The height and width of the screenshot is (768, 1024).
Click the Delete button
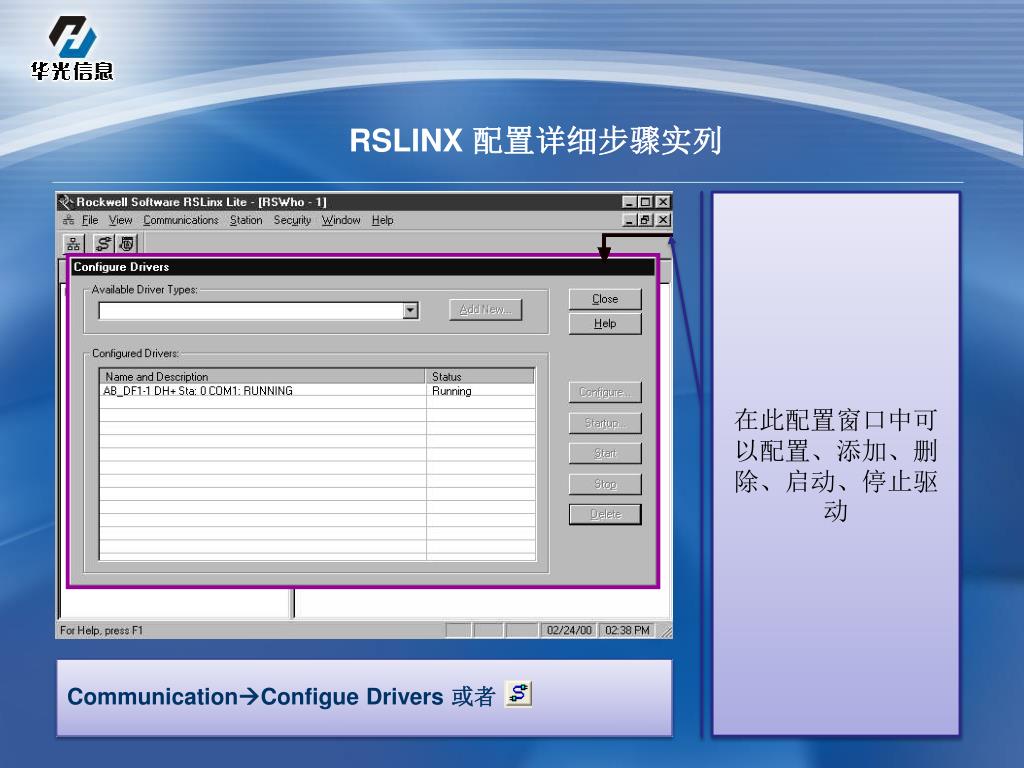click(x=605, y=514)
